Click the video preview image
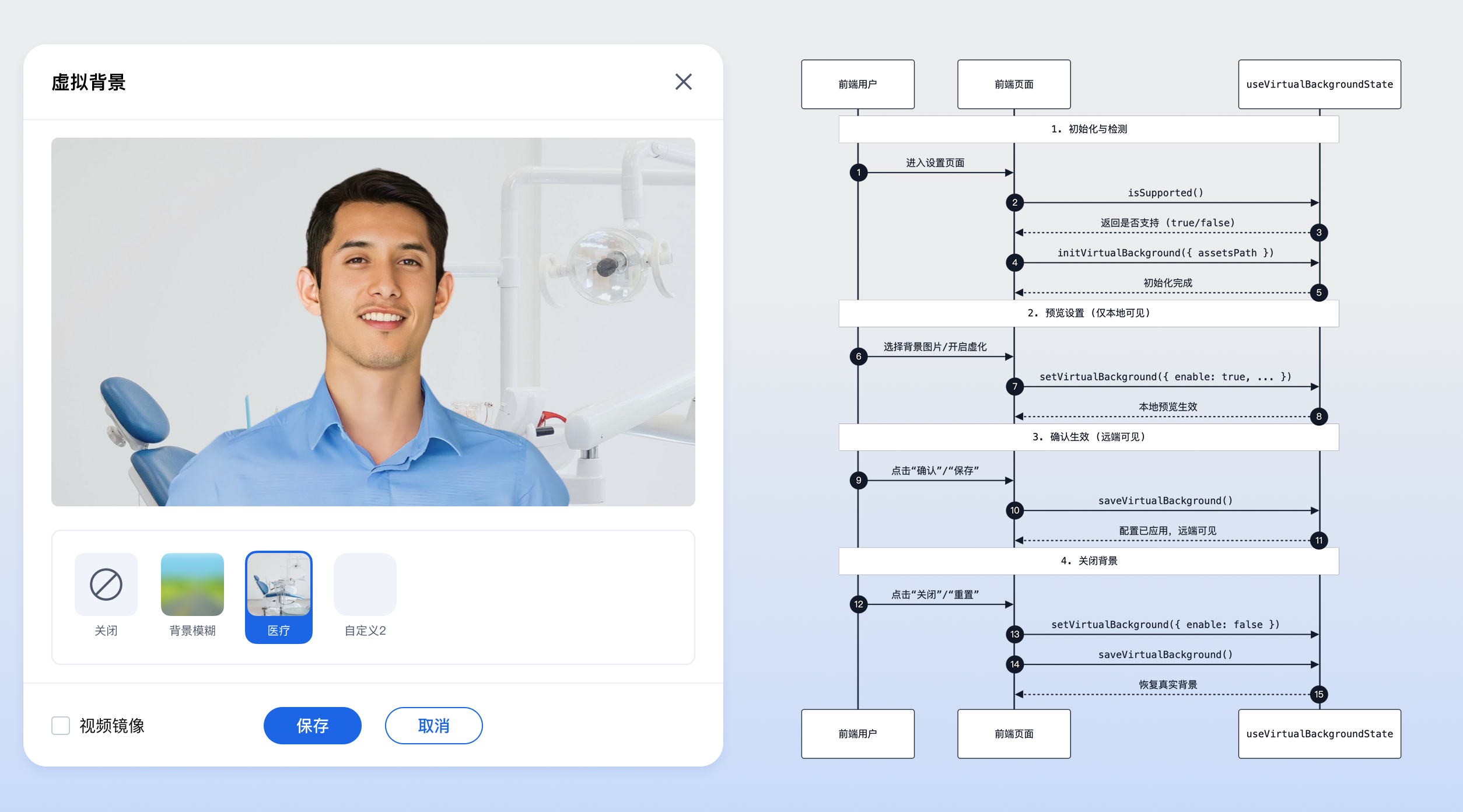1463x812 pixels. click(x=373, y=321)
